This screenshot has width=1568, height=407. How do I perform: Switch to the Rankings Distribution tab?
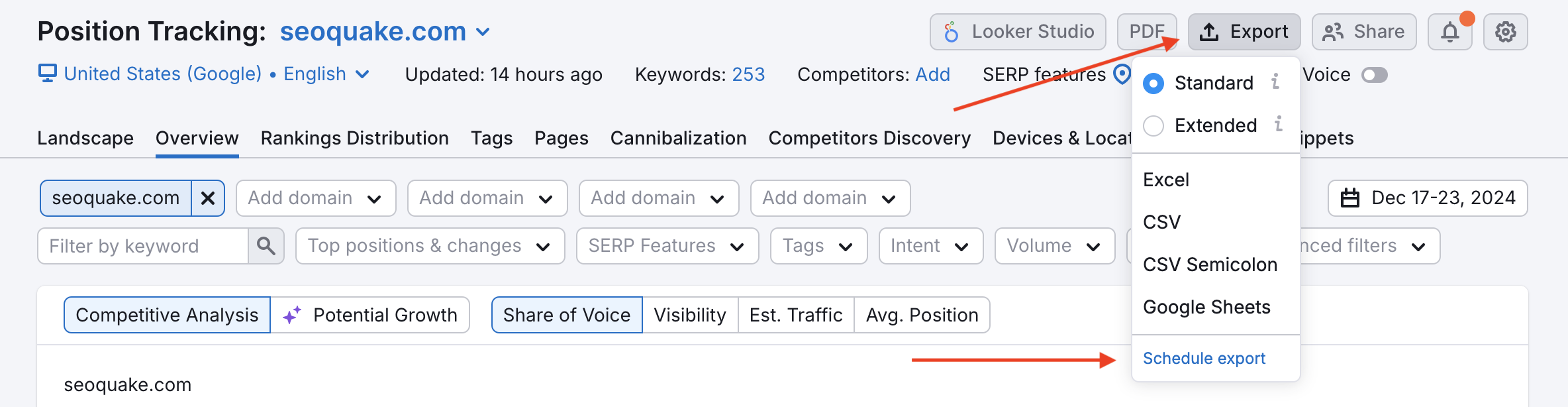point(354,138)
